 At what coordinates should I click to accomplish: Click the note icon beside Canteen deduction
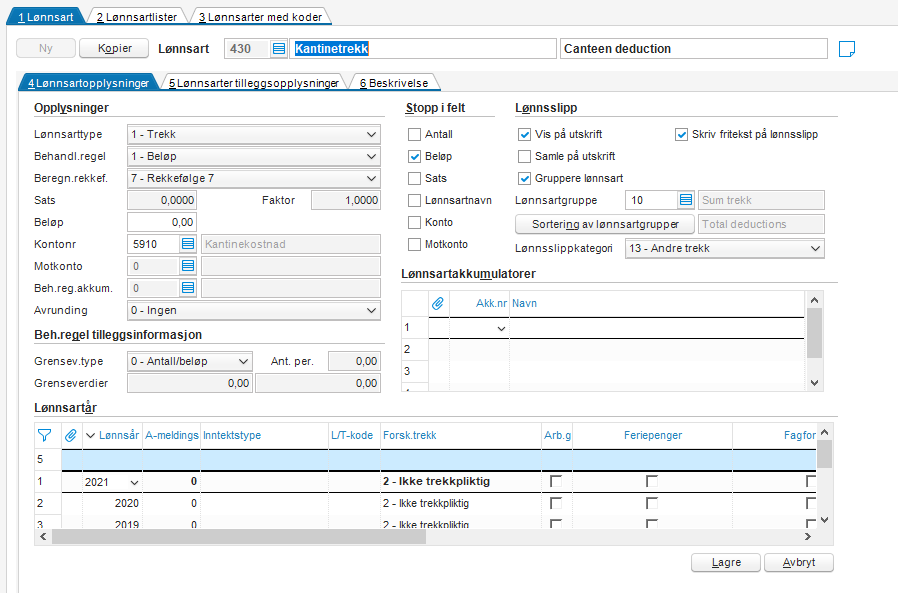coord(848,49)
